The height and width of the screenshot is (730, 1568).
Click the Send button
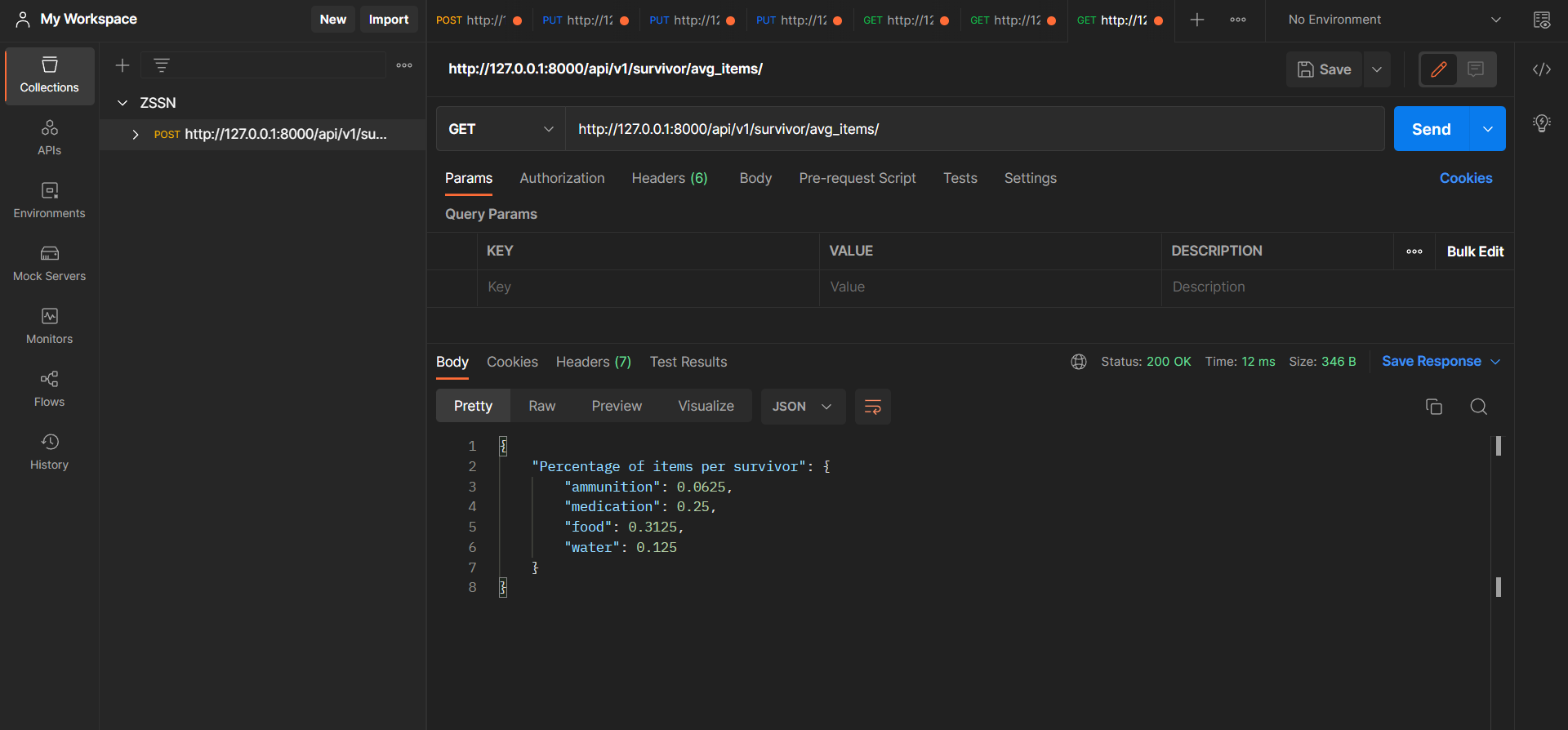1432,129
